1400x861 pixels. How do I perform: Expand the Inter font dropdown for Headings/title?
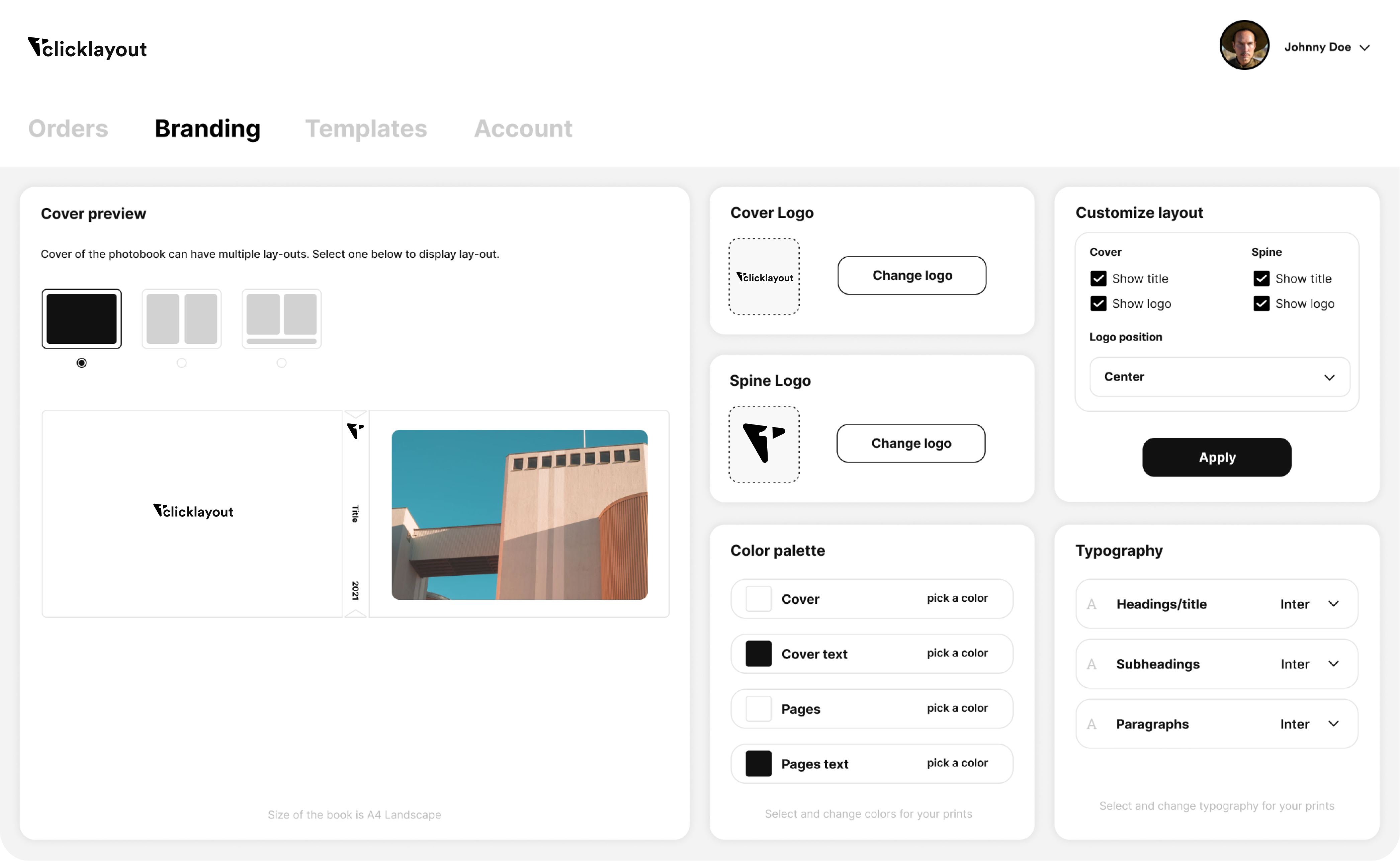pos(1334,604)
